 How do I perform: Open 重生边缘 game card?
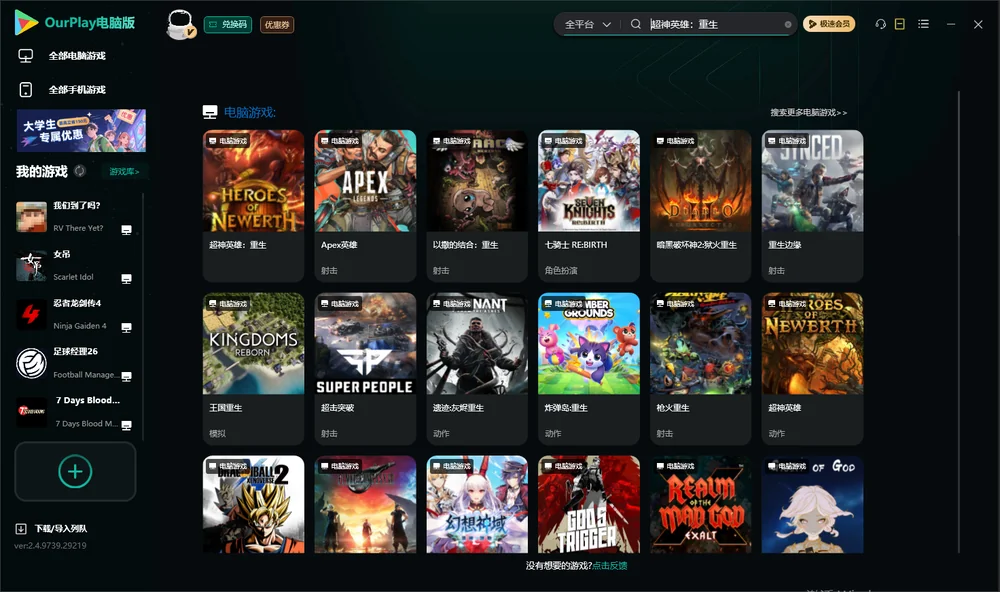(x=812, y=205)
